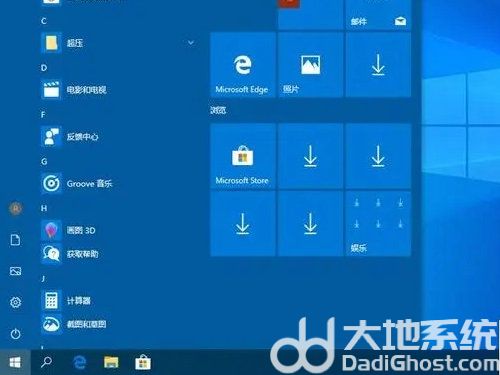Image resolution: width=500 pixels, height=375 pixels.
Task: Open the Microsoft Edge tile
Action: (243, 65)
